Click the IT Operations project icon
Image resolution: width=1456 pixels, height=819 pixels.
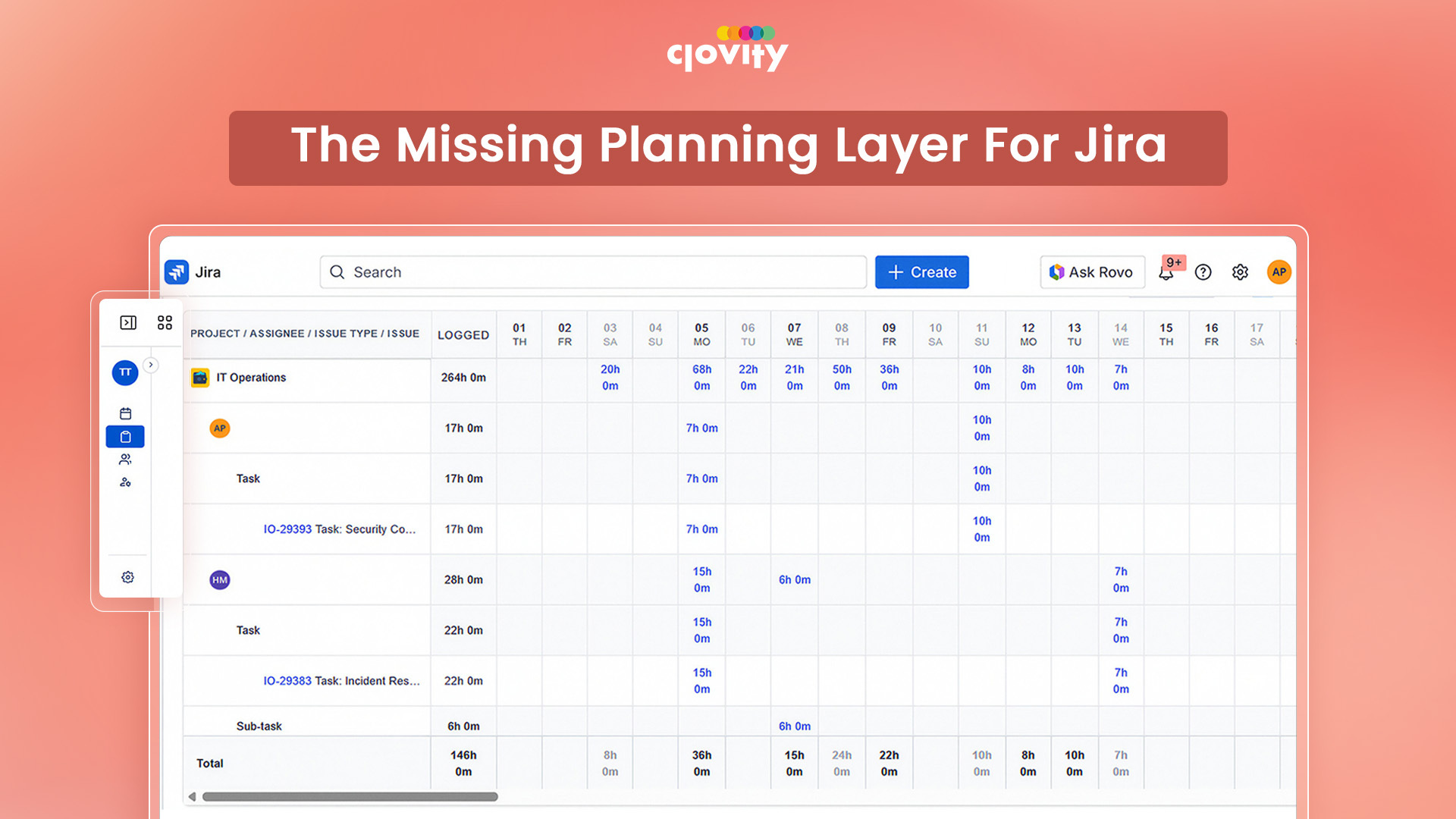point(200,378)
